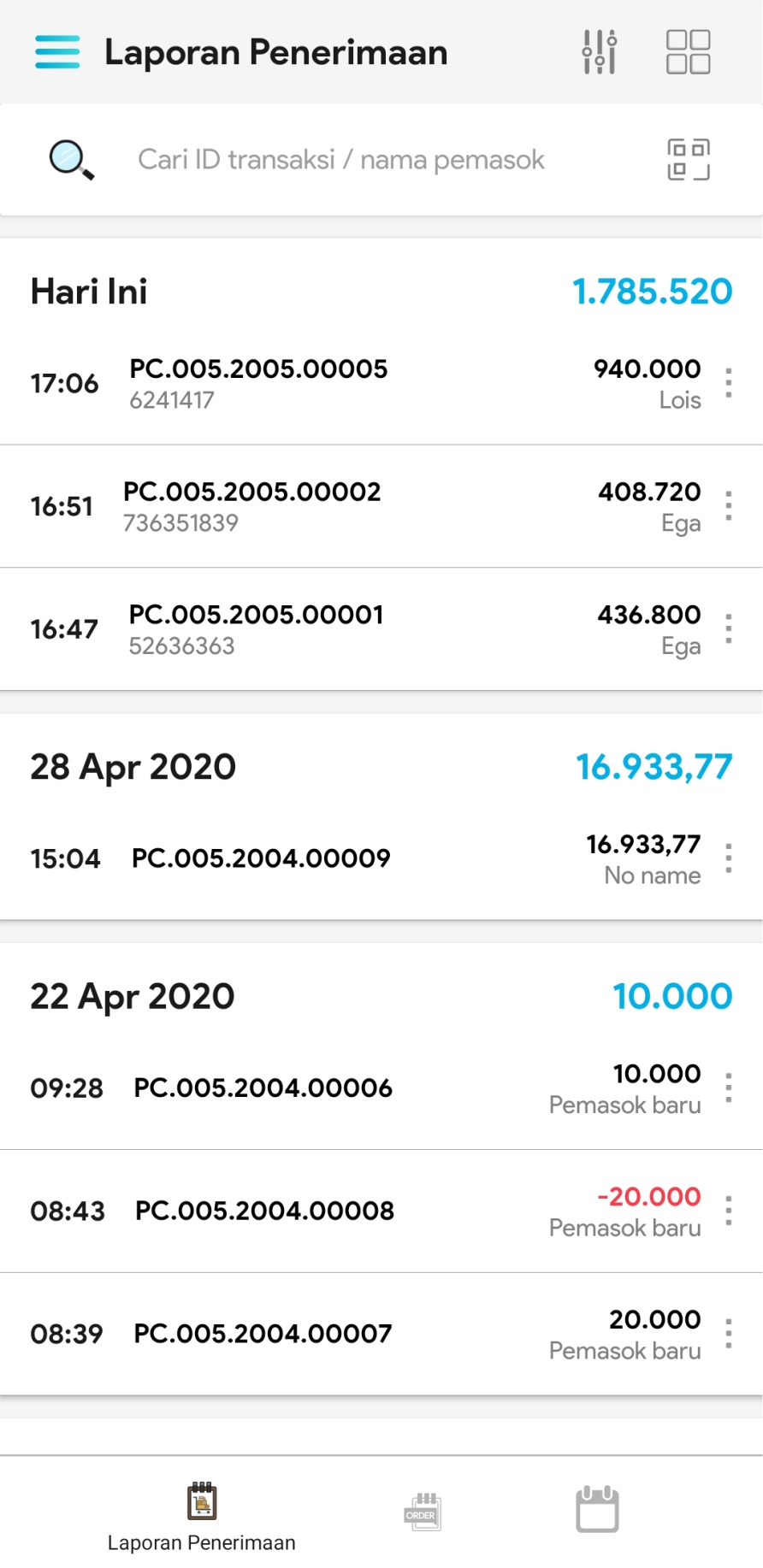763x1568 pixels.
Task: Open the filter settings sliders icon
Action: click(x=600, y=52)
